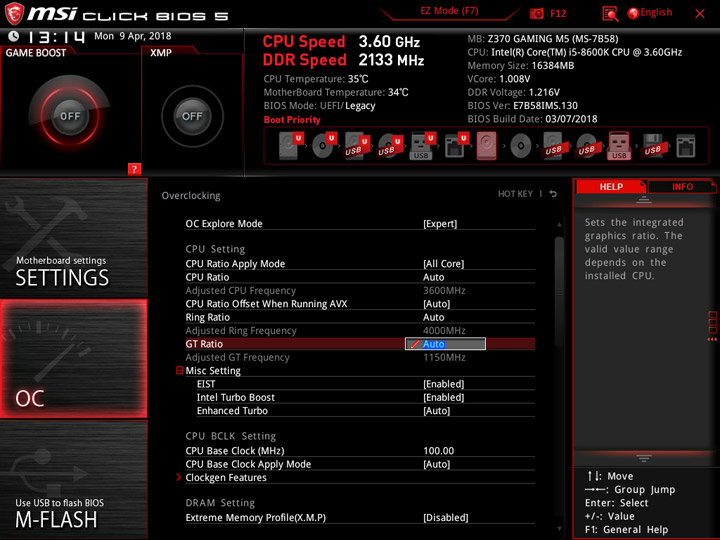
Task: Select the UEFI network boot icon
Action: pos(456,146)
